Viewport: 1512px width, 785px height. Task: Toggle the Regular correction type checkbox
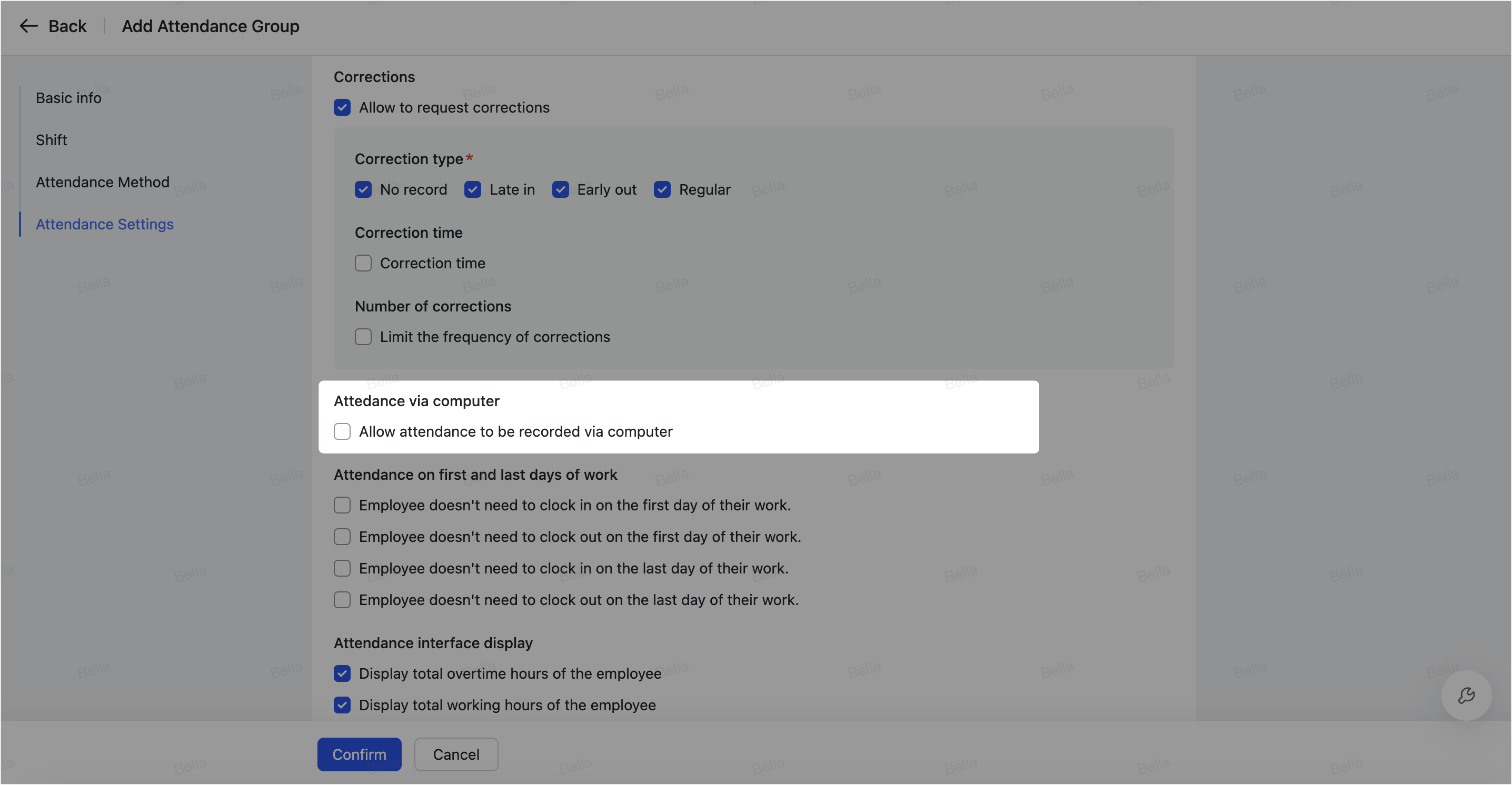click(x=662, y=189)
